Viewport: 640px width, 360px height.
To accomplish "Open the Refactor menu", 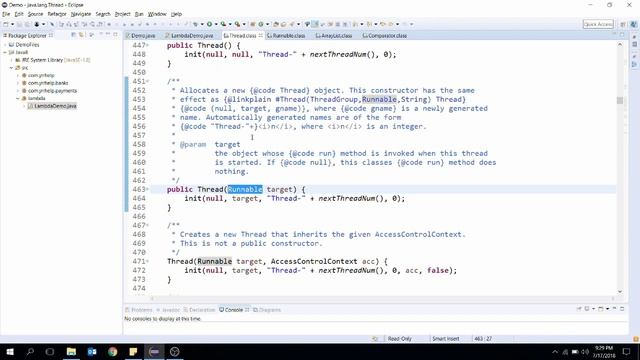I will (x=57, y=14).
